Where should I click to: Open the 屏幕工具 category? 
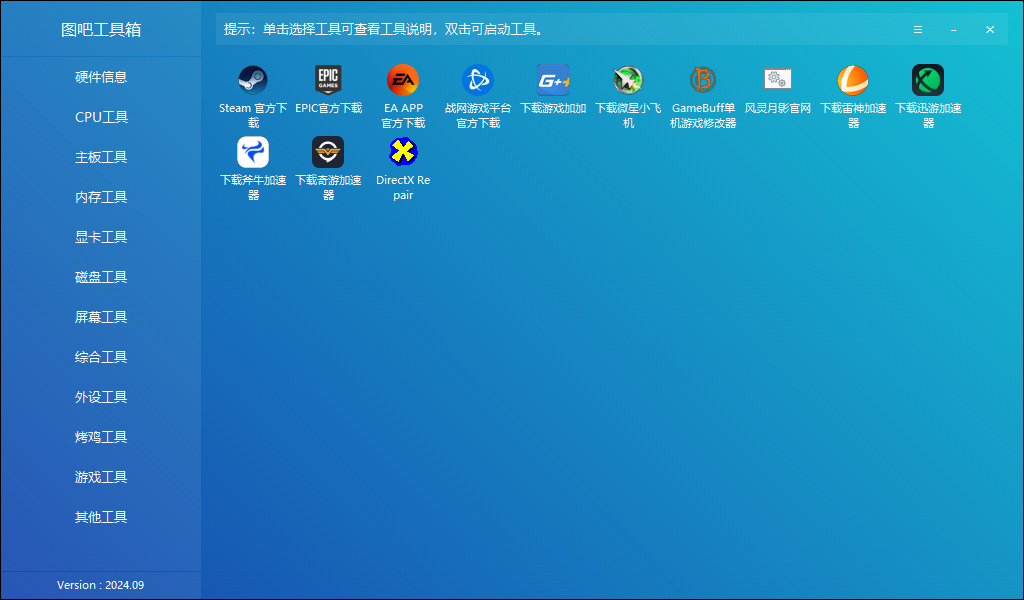[x=101, y=317]
